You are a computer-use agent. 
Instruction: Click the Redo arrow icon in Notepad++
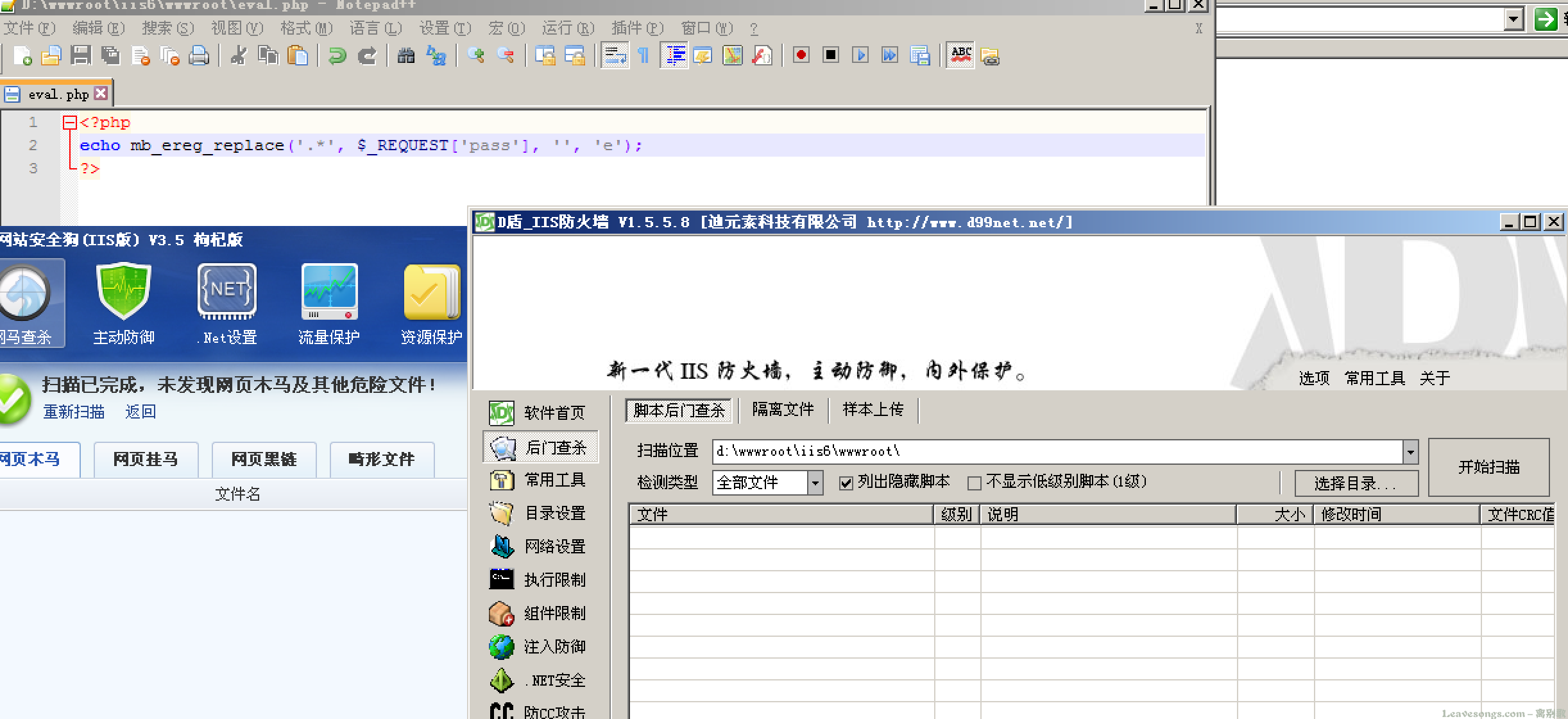tap(367, 56)
